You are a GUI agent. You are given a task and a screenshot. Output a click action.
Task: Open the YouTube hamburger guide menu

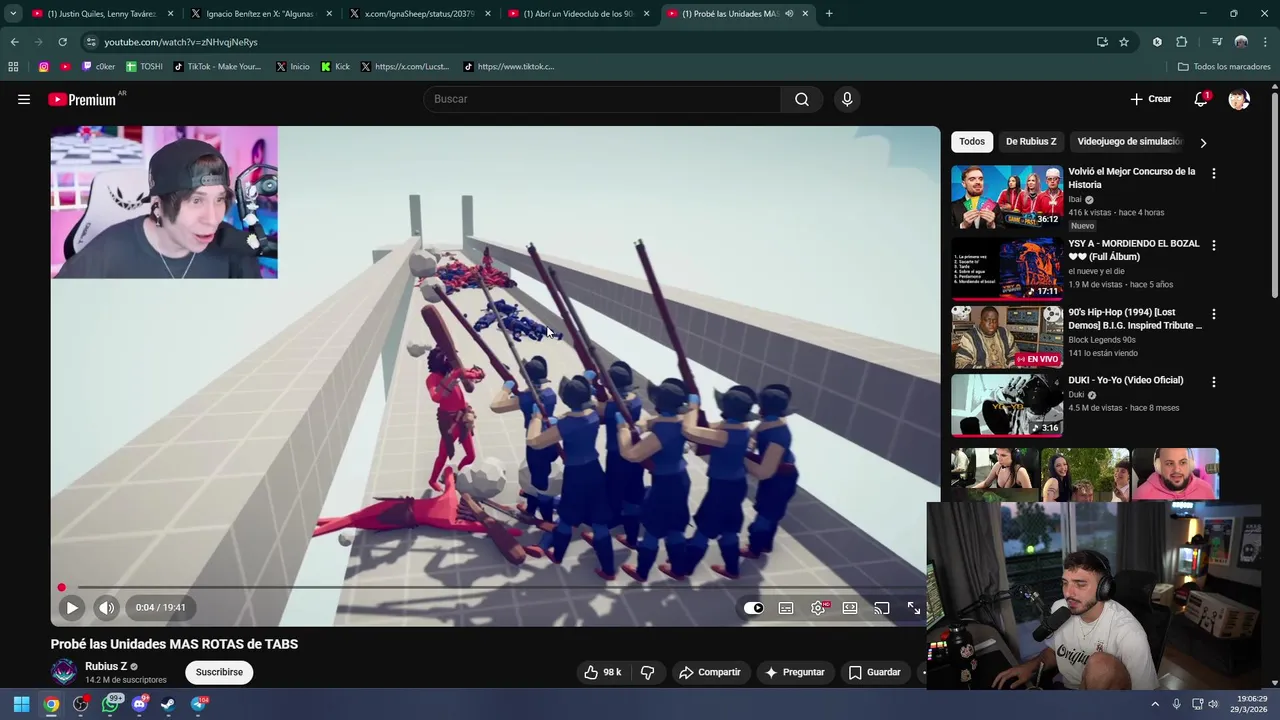point(24,99)
